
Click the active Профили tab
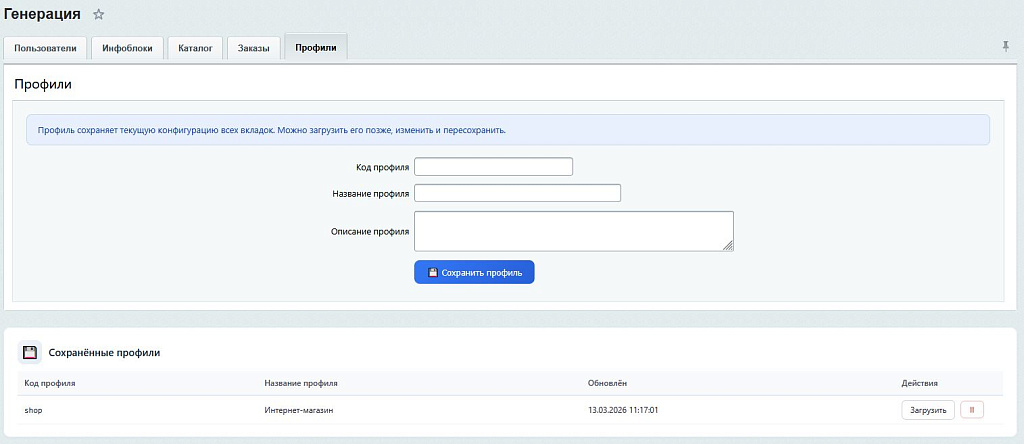click(315, 48)
